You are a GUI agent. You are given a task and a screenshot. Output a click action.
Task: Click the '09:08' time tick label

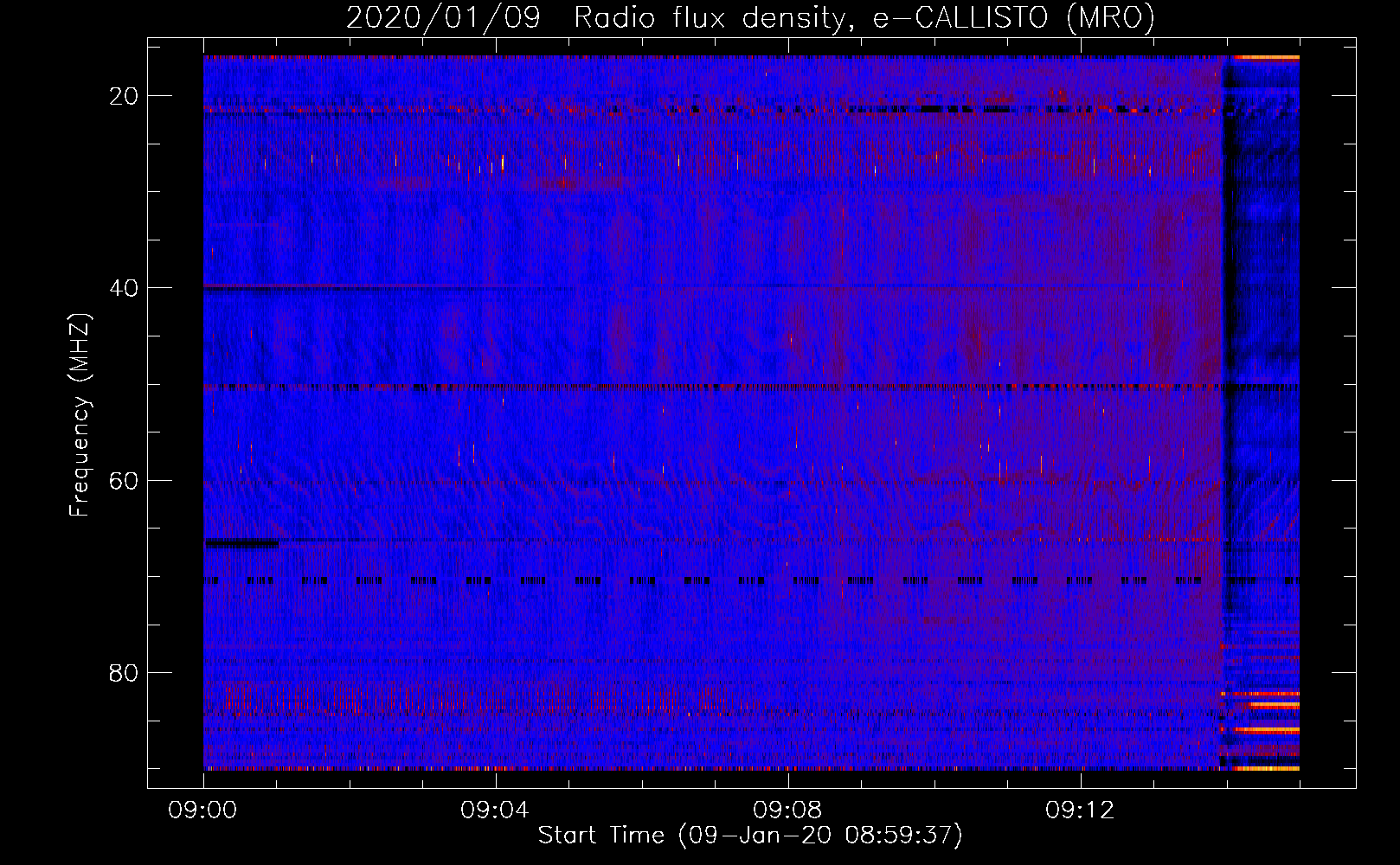(x=787, y=810)
